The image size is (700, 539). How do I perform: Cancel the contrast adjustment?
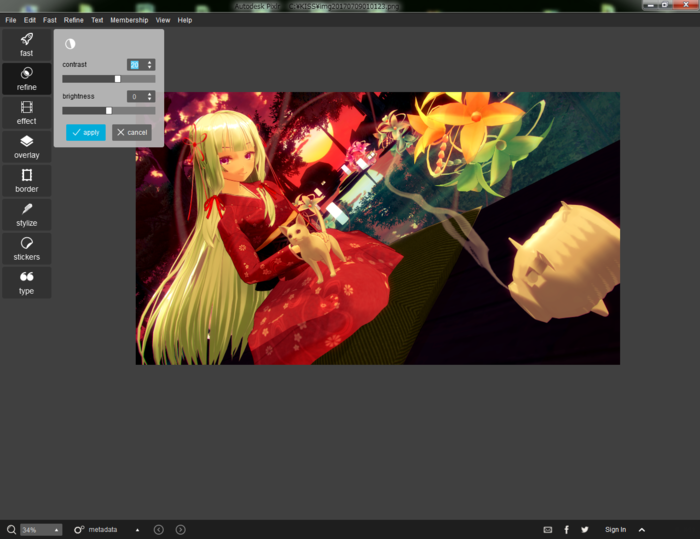tap(132, 132)
